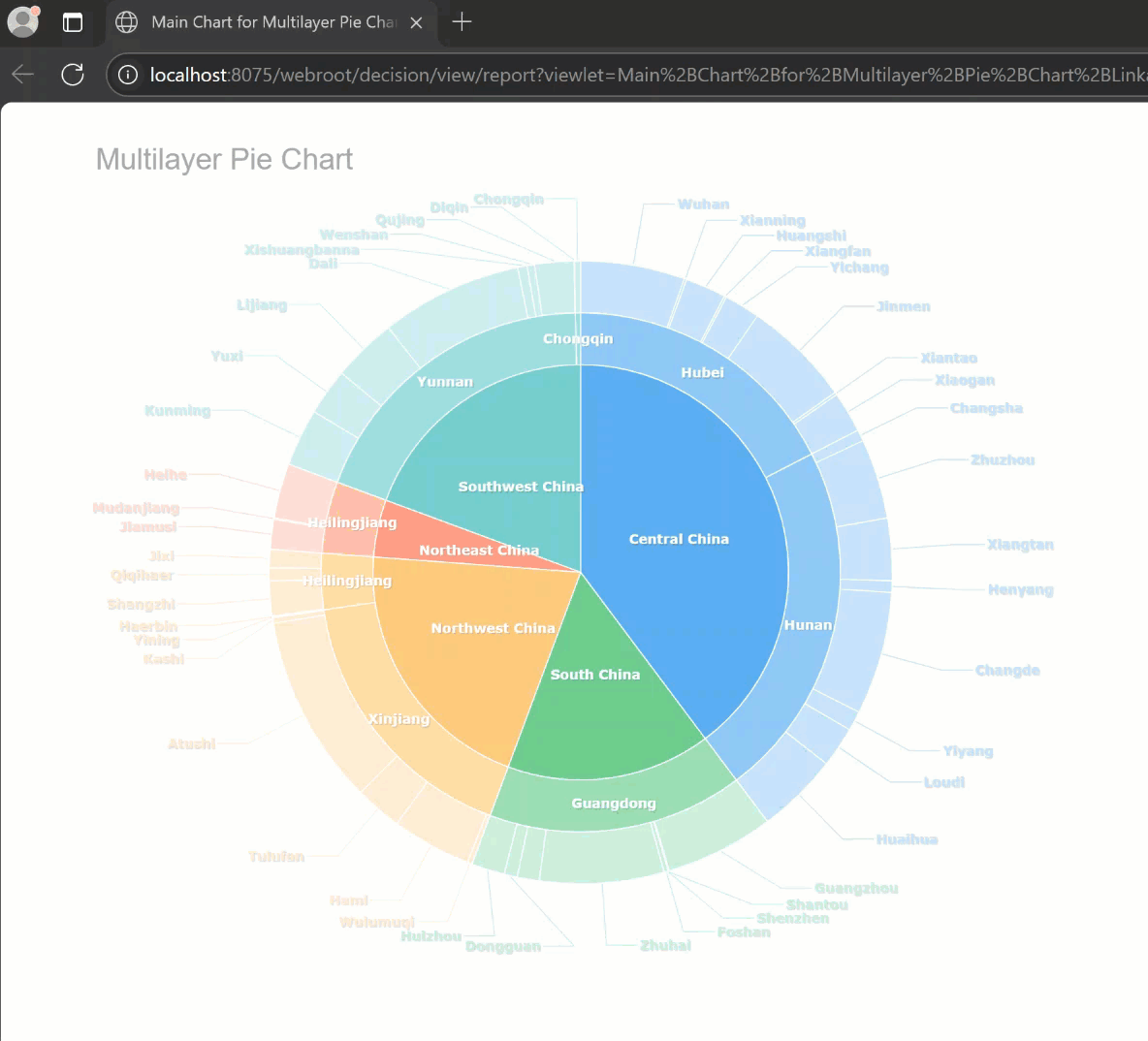Click the Shangzhi label
This screenshot has width=1148, height=1041.
[142, 605]
